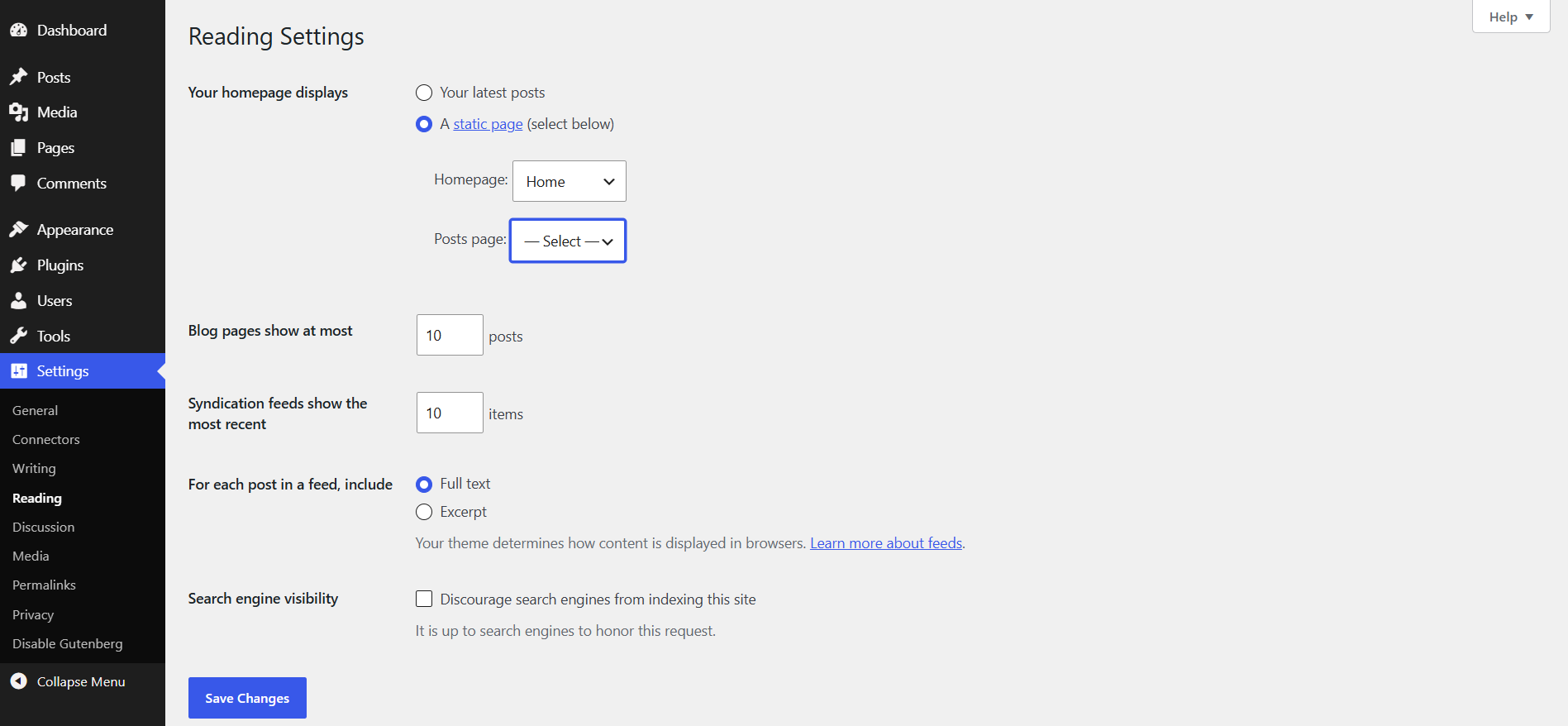Viewport: 1568px width, 726px height.
Task: Open the Homepage dropdown showing Home
Action: click(570, 181)
